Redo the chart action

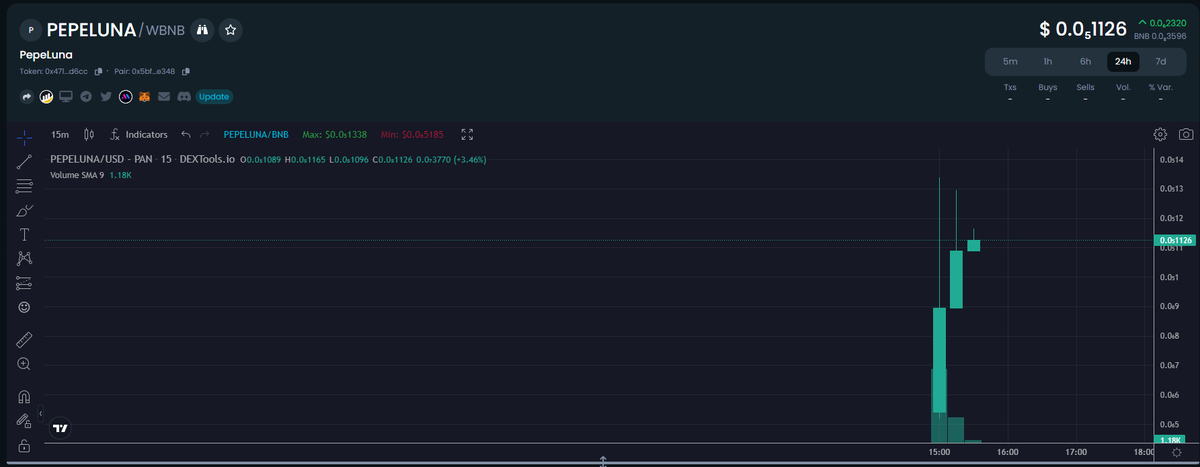point(205,134)
